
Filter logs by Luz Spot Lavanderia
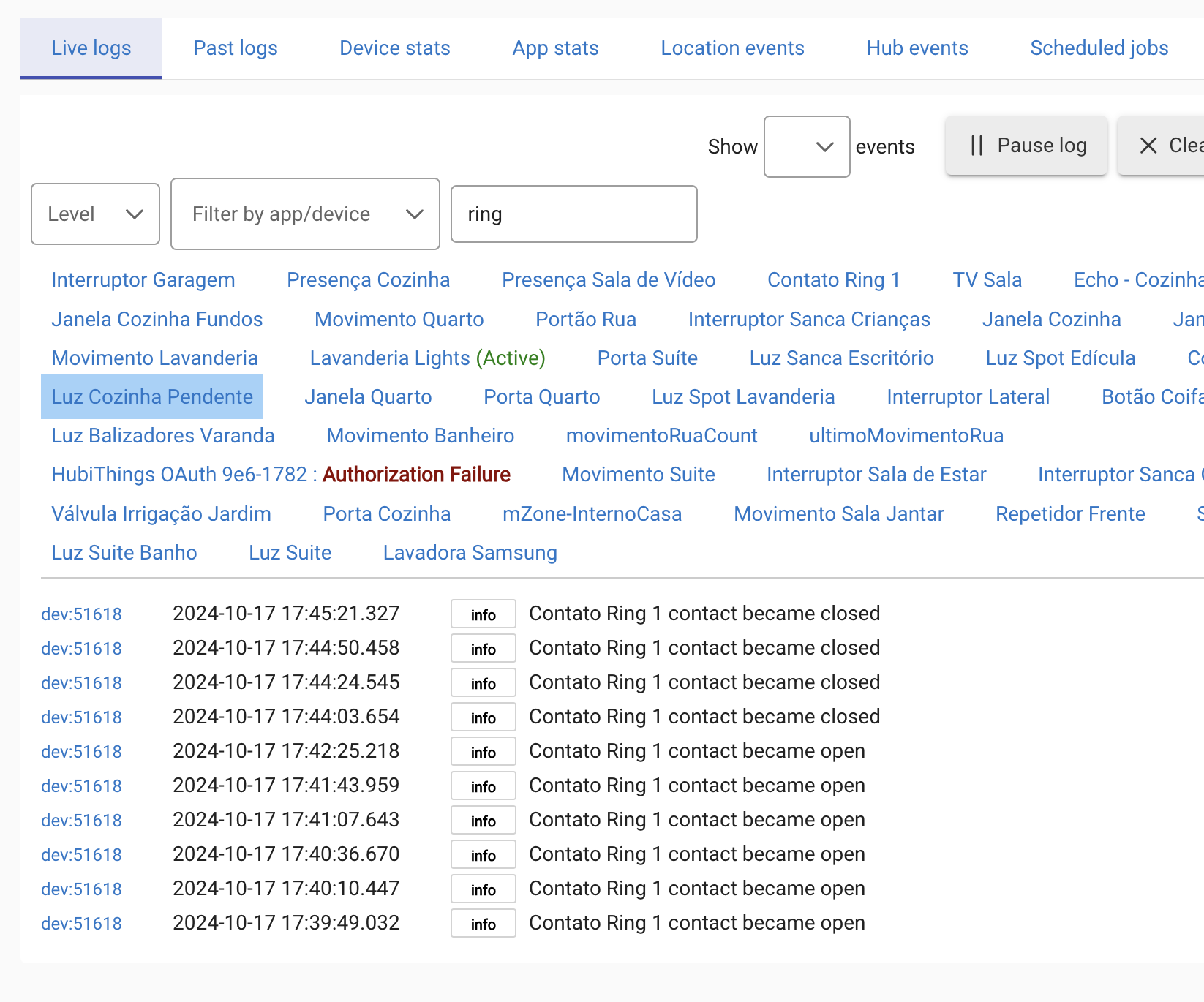point(743,397)
